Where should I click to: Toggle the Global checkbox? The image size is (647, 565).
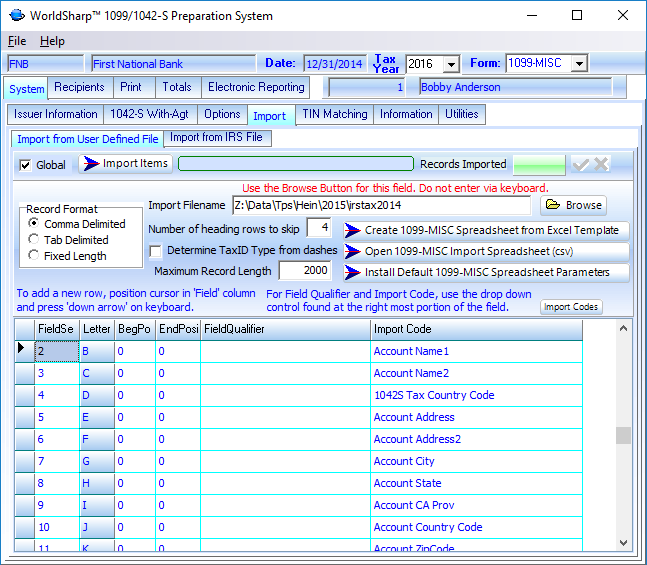(26, 165)
